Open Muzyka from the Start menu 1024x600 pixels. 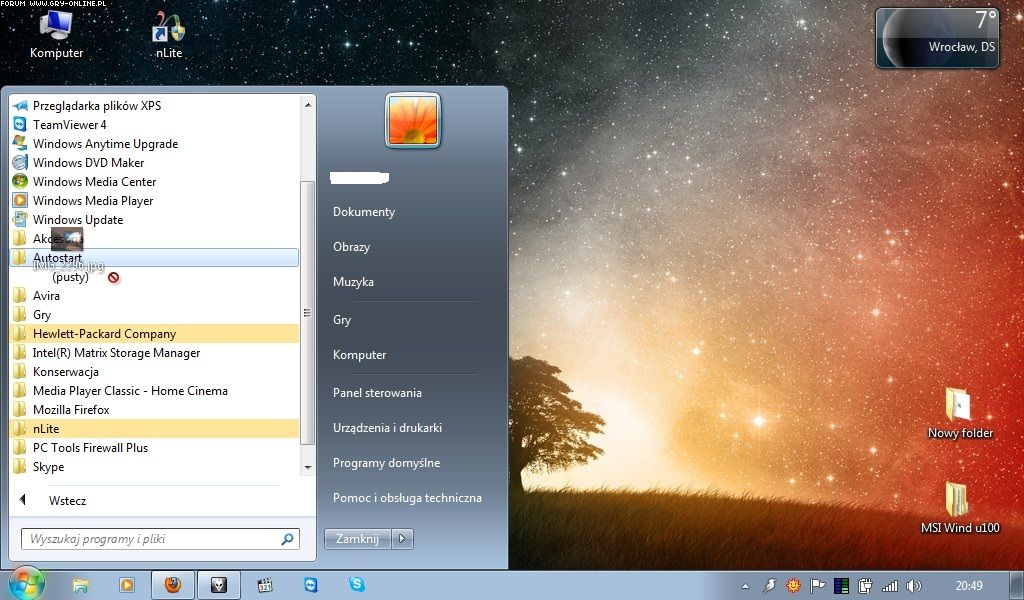tap(353, 282)
